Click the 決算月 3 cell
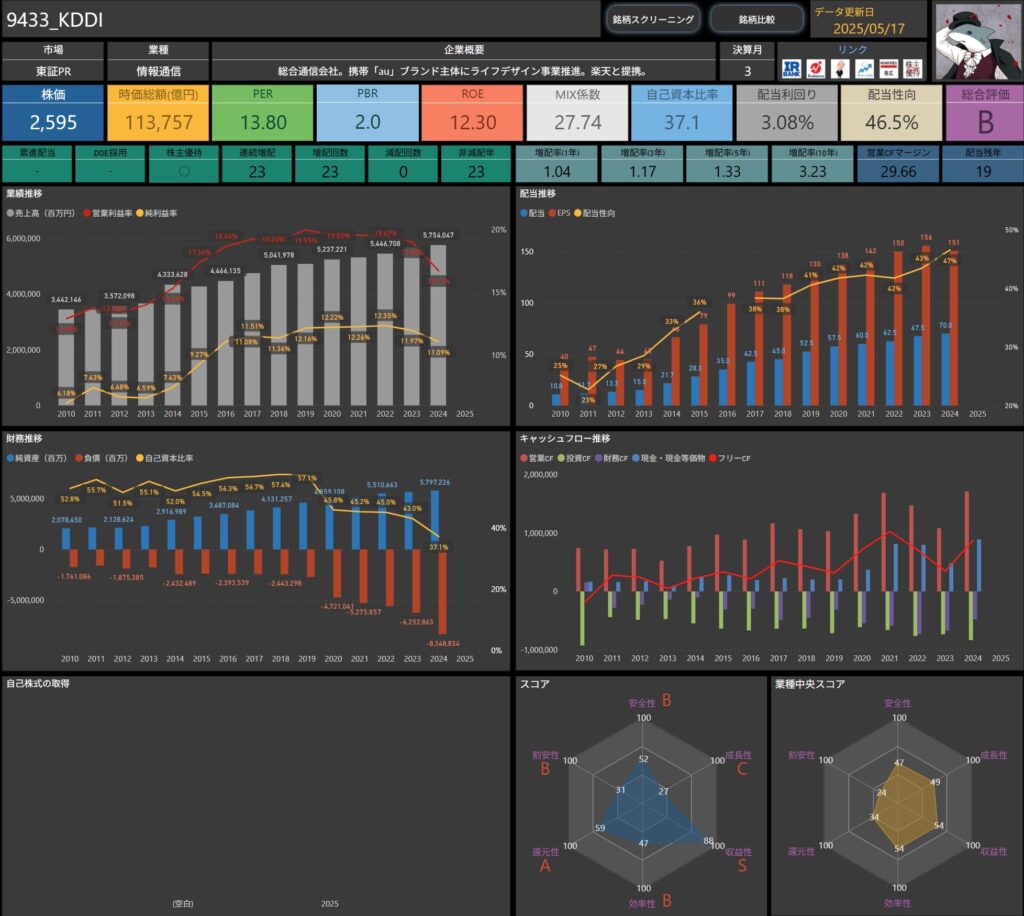The height and width of the screenshot is (916, 1024). pos(747,71)
